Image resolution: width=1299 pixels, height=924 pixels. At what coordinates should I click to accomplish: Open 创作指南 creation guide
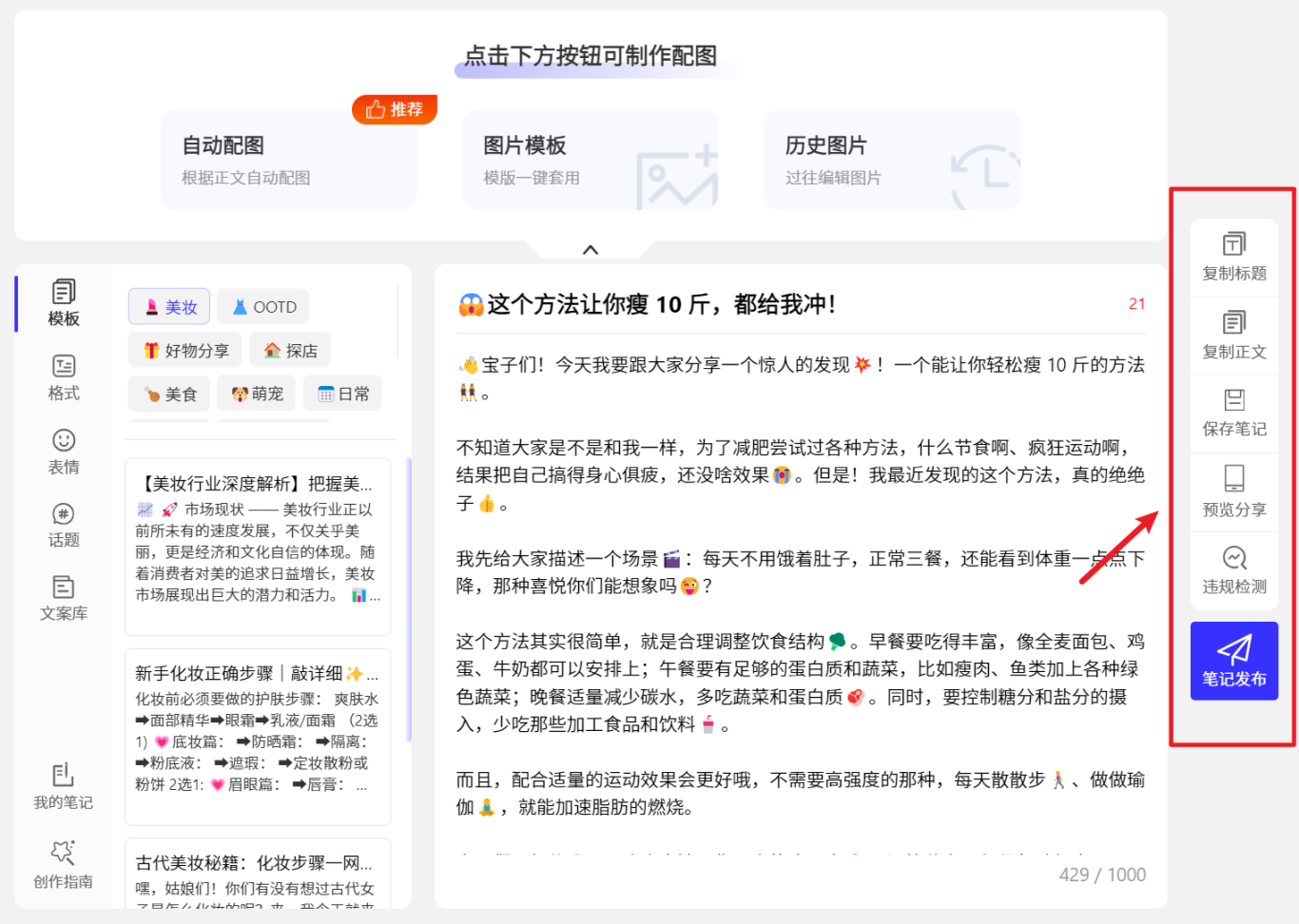(64, 864)
